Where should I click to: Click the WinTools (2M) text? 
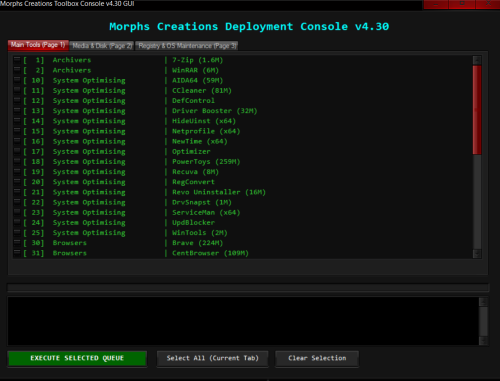[x=200, y=233]
